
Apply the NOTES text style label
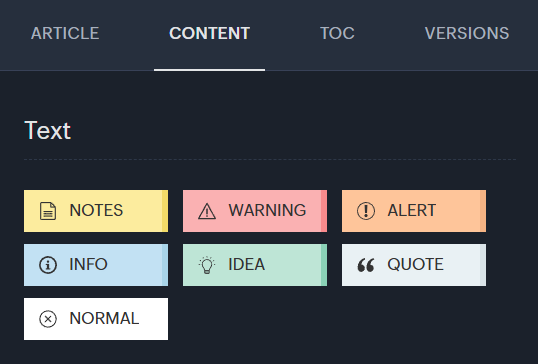pyautogui.click(x=96, y=210)
